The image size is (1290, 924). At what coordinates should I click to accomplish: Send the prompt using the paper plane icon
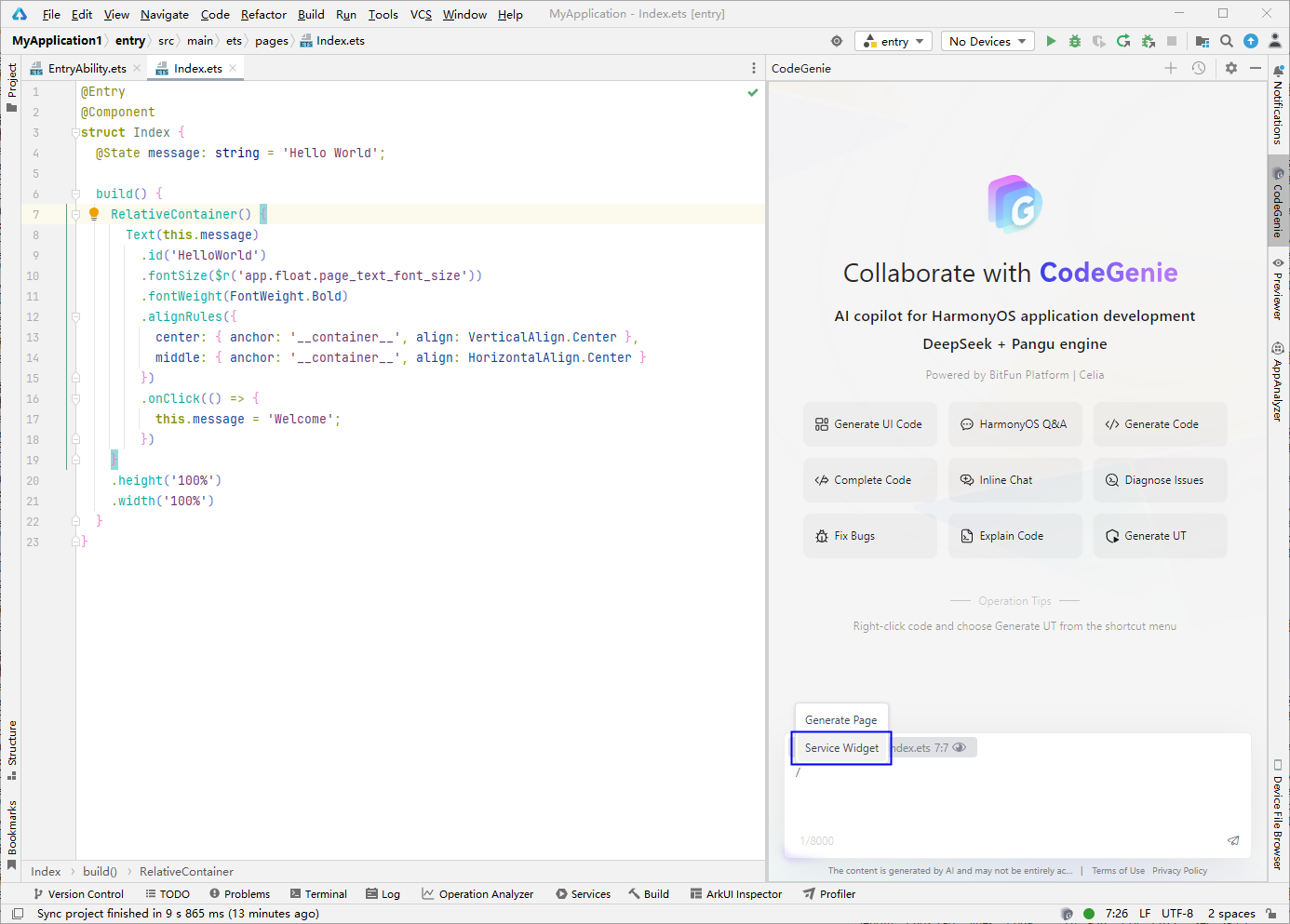point(1233,840)
